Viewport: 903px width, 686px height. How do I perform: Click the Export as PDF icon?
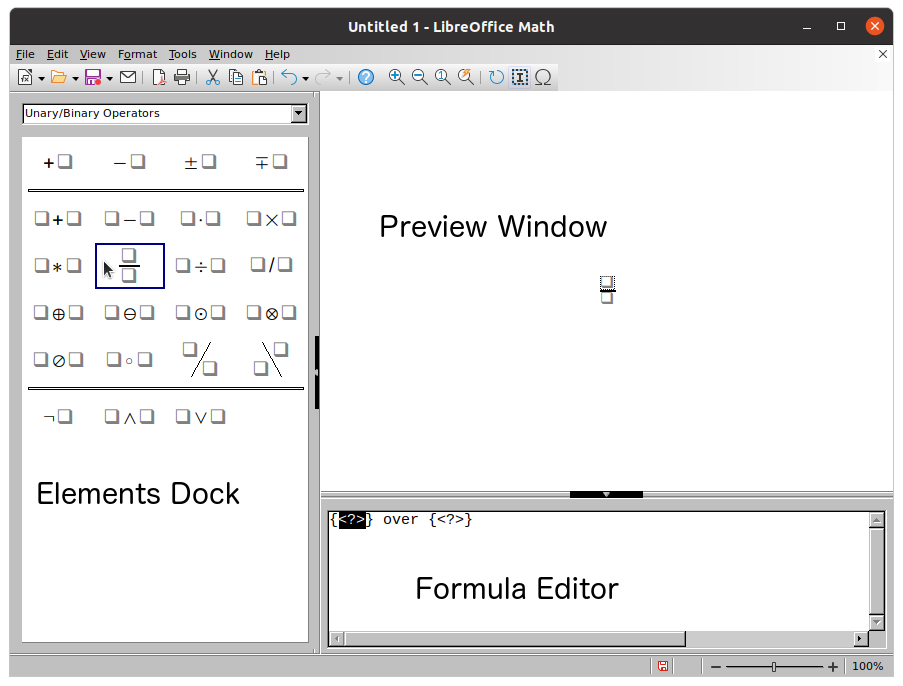click(x=158, y=77)
